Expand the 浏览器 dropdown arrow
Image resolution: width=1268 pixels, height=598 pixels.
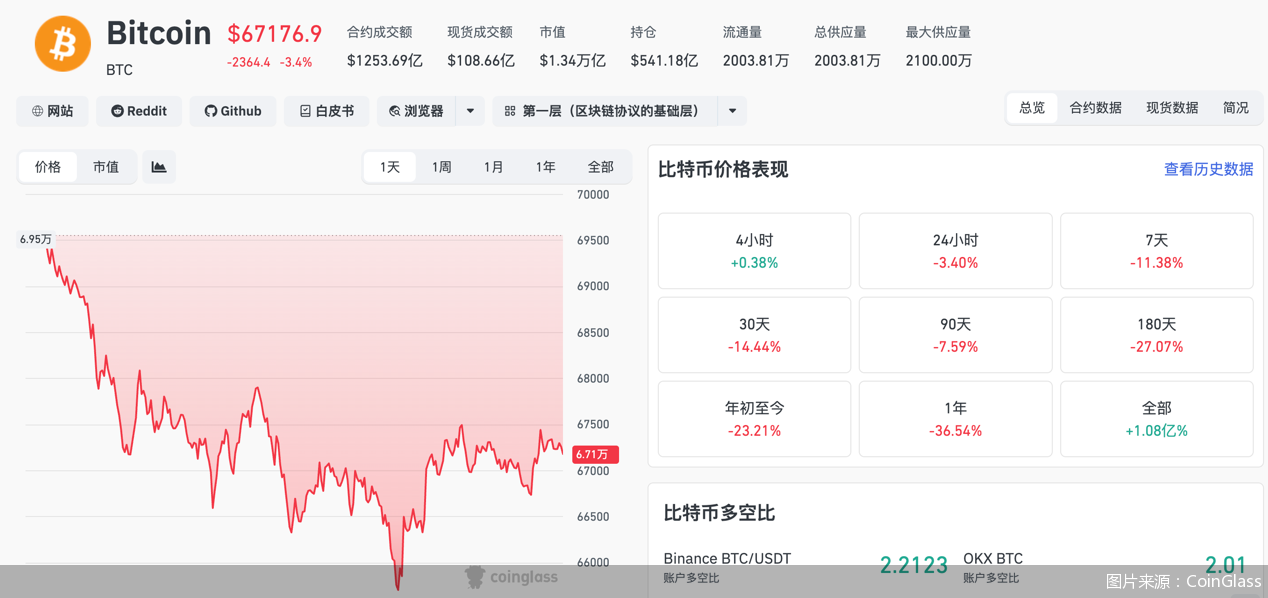tap(470, 111)
